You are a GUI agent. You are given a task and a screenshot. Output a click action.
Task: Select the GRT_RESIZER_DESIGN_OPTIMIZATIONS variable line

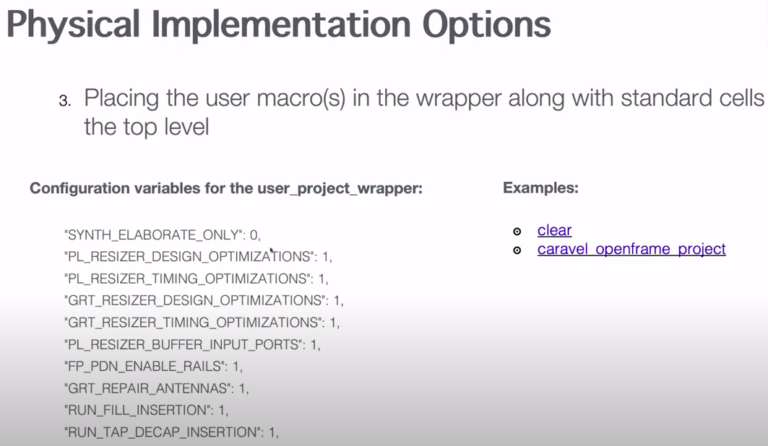tap(203, 300)
